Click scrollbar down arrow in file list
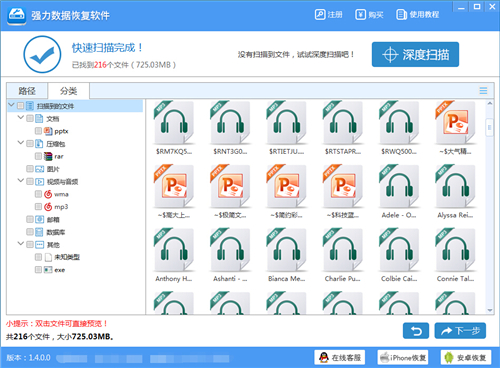Screen dimensions: 500x368 coord(490,310)
